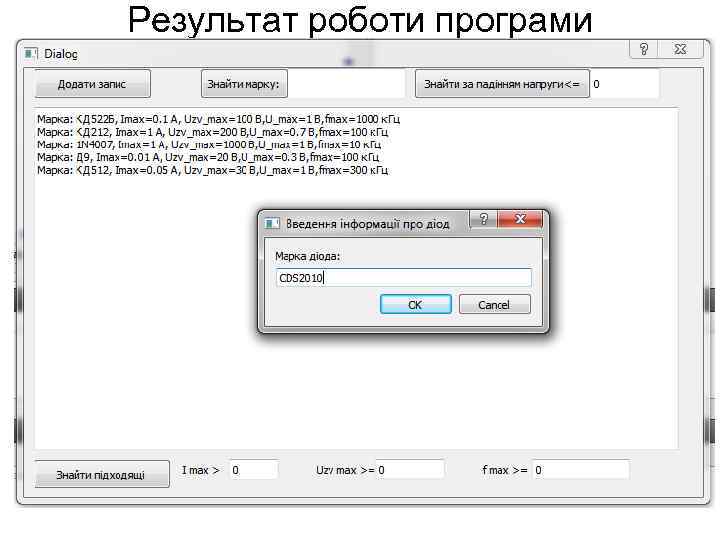Click the Uzv max >= input field
This screenshot has width=720, height=540.
[x=410, y=470]
